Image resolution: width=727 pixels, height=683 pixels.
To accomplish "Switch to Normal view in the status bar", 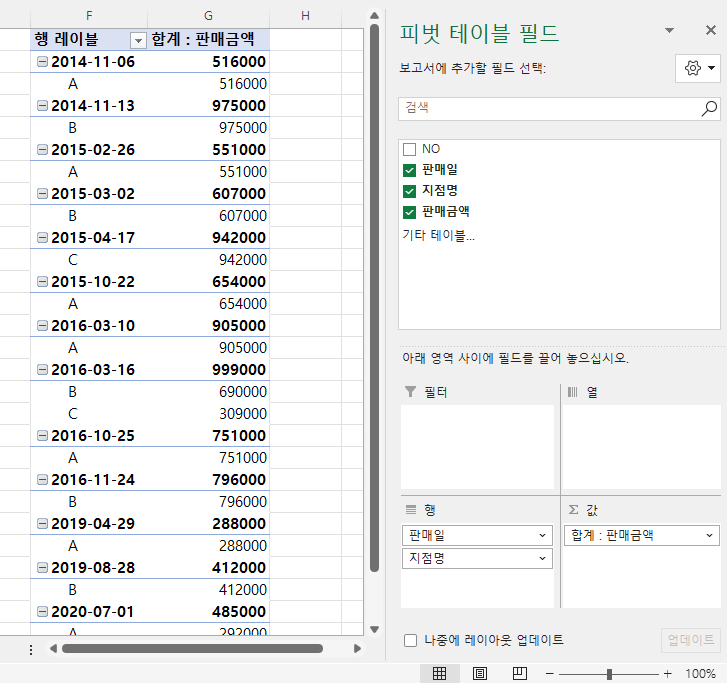I will pyautogui.click(x=439, y=673).
